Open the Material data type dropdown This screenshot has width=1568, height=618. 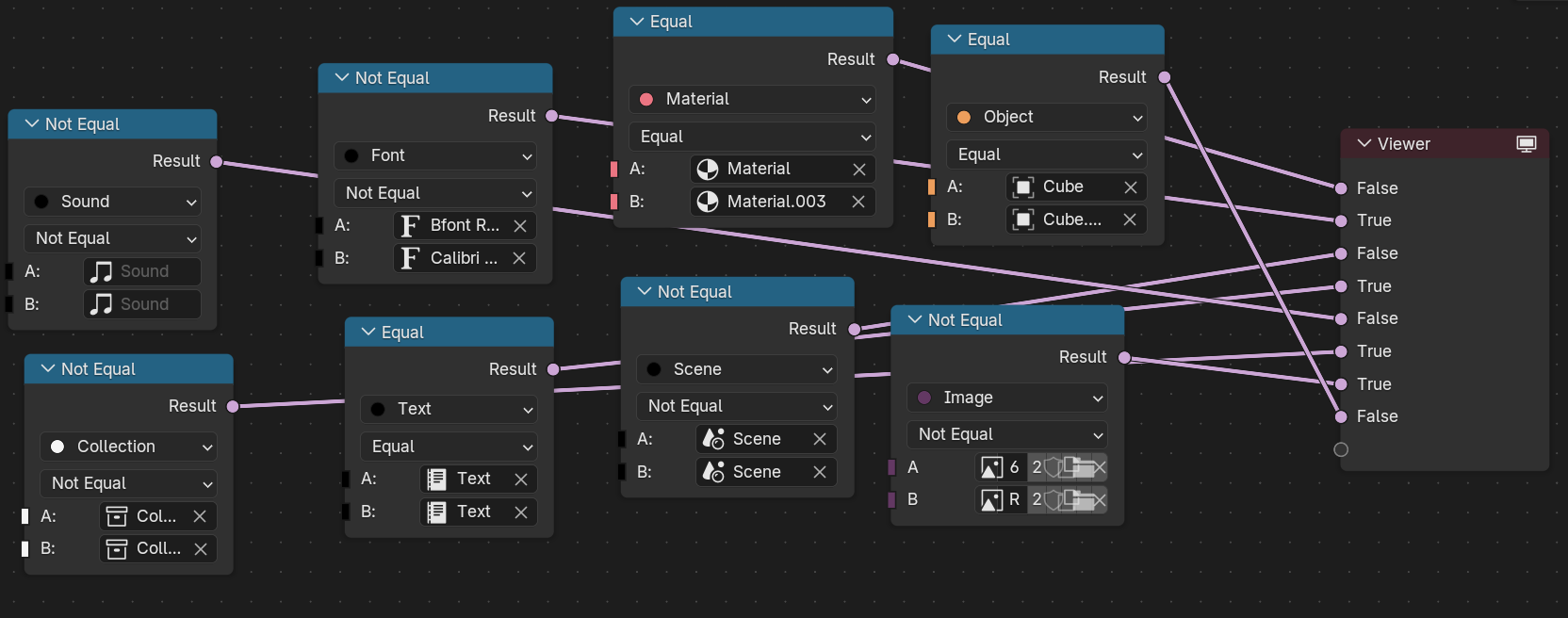[x=752, y=99]
